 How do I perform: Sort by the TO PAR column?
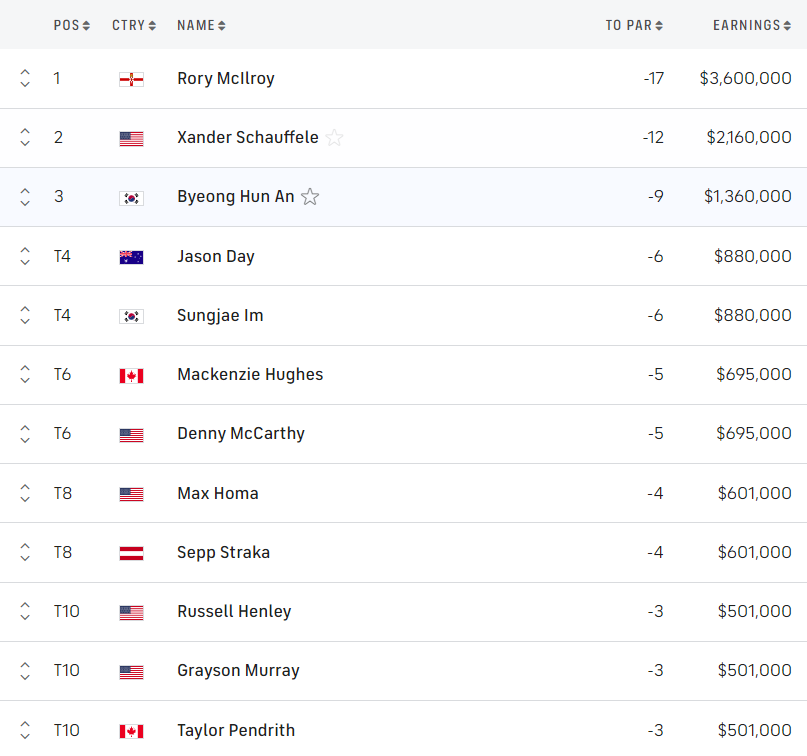634,25
